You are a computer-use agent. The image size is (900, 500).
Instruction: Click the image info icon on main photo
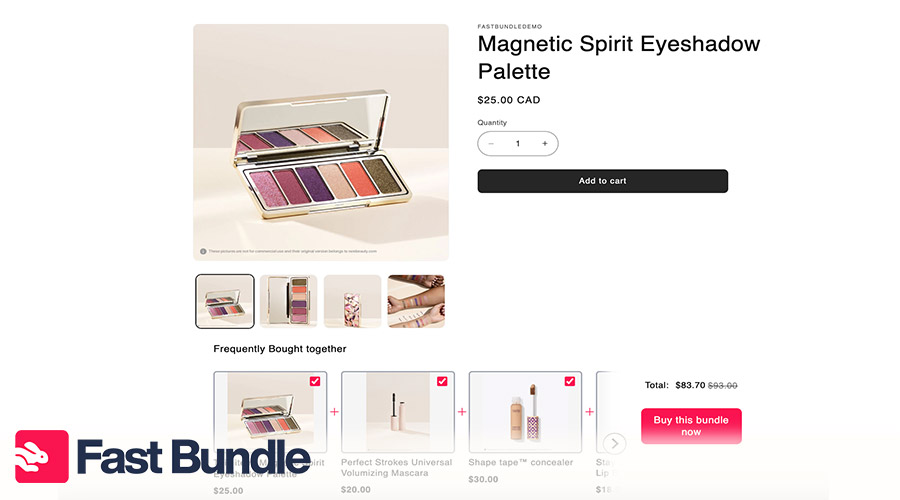coord(203,251)
